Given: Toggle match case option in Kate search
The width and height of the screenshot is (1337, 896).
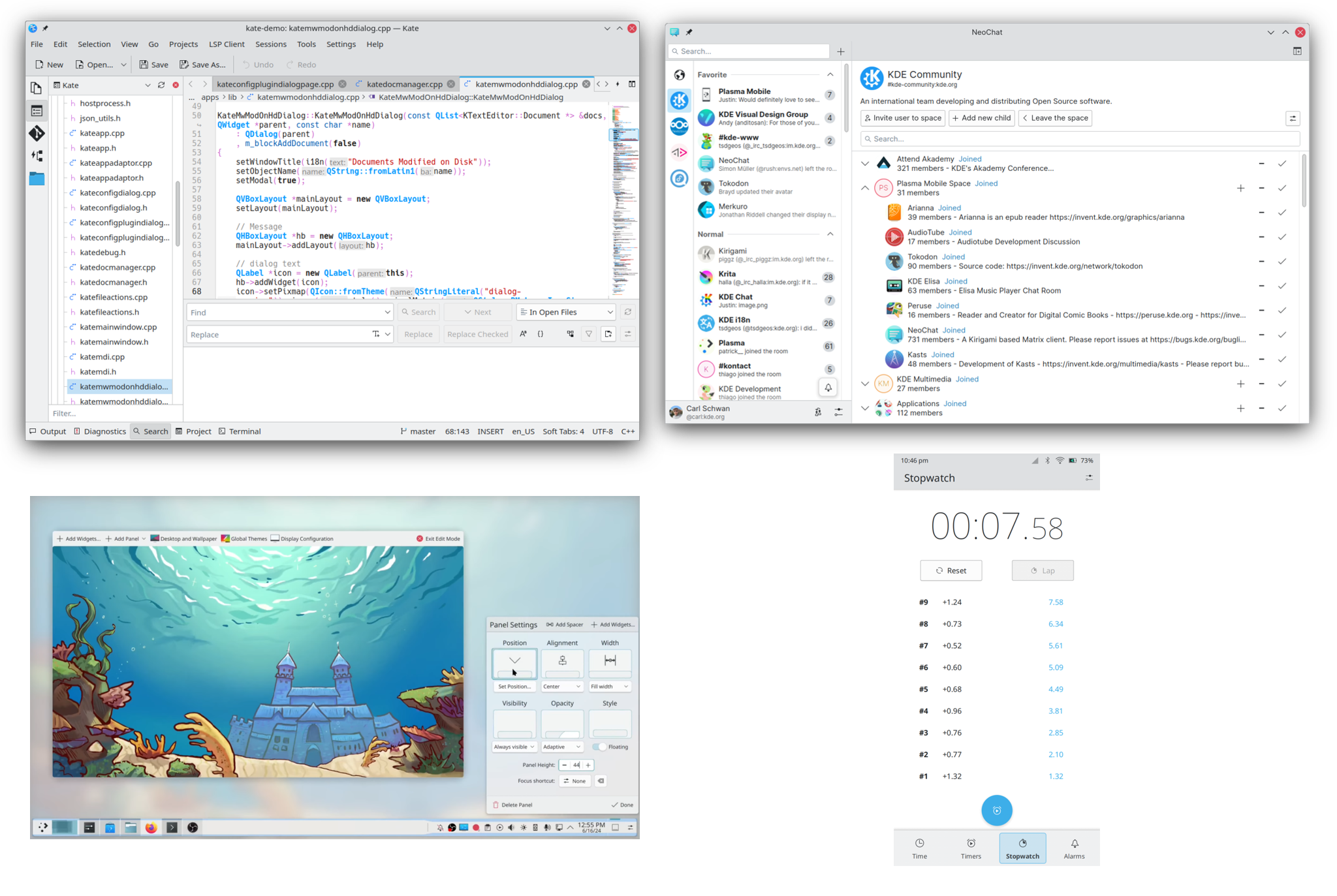Looking at the screenshot, I should point(523,334).
